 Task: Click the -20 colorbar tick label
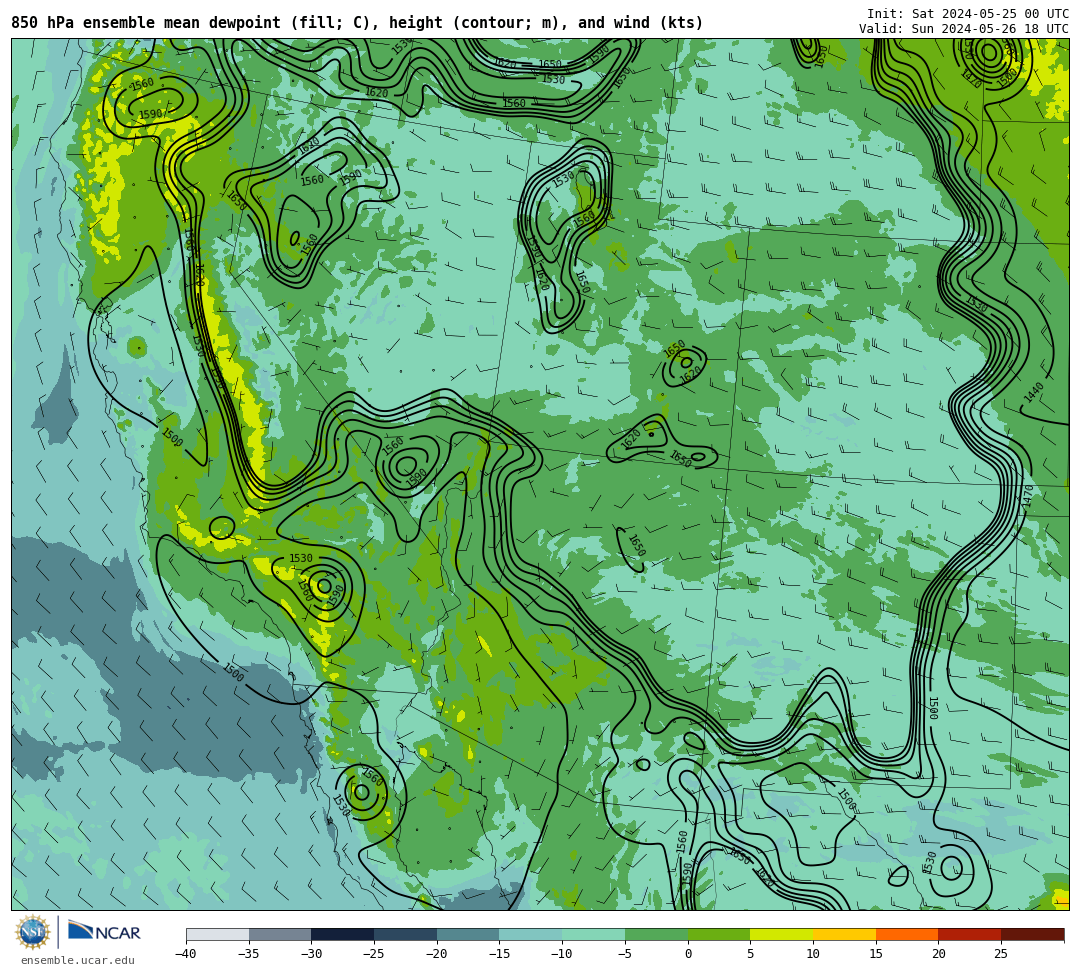pyautogui.click(x=437, y=954)
